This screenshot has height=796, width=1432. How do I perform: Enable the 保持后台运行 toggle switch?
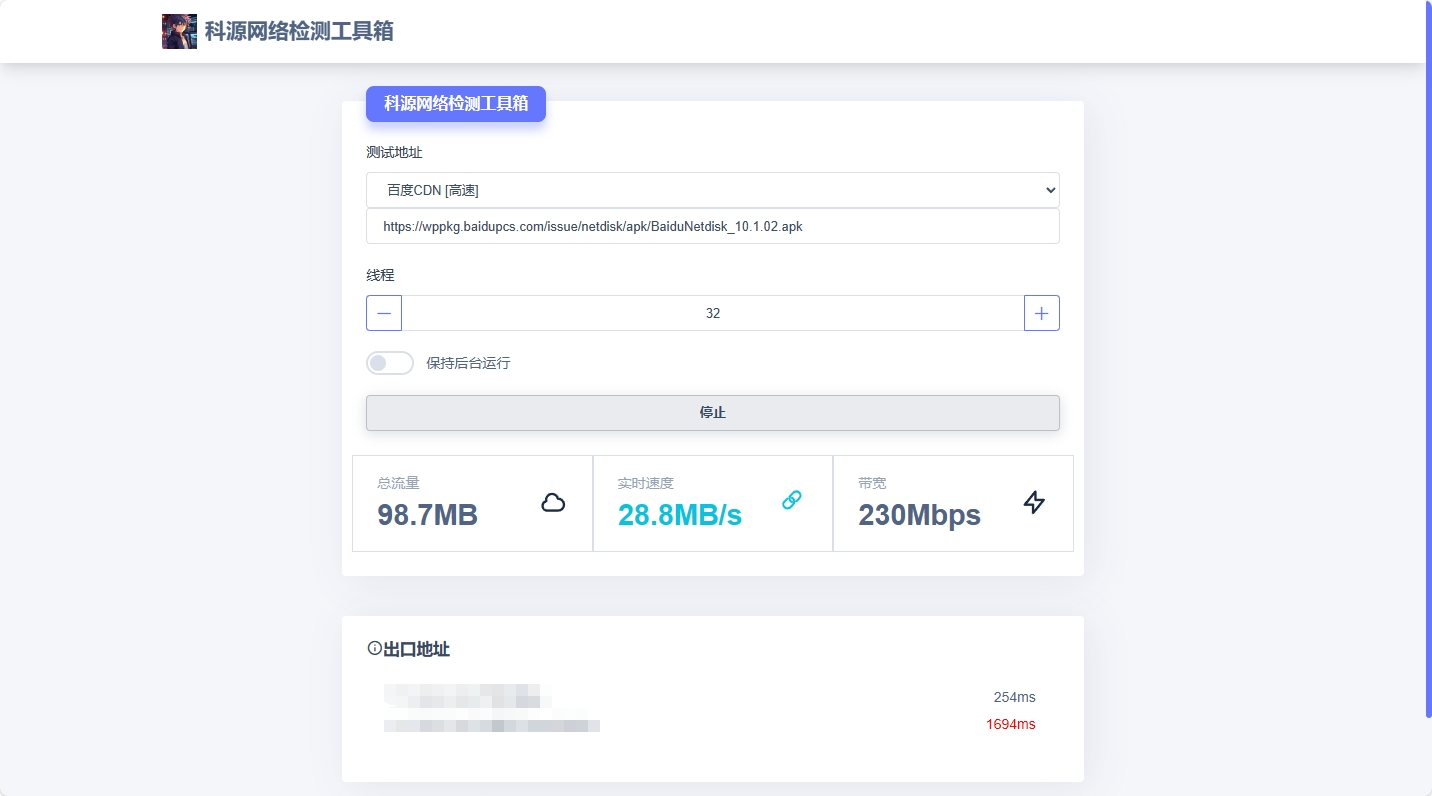390,363
